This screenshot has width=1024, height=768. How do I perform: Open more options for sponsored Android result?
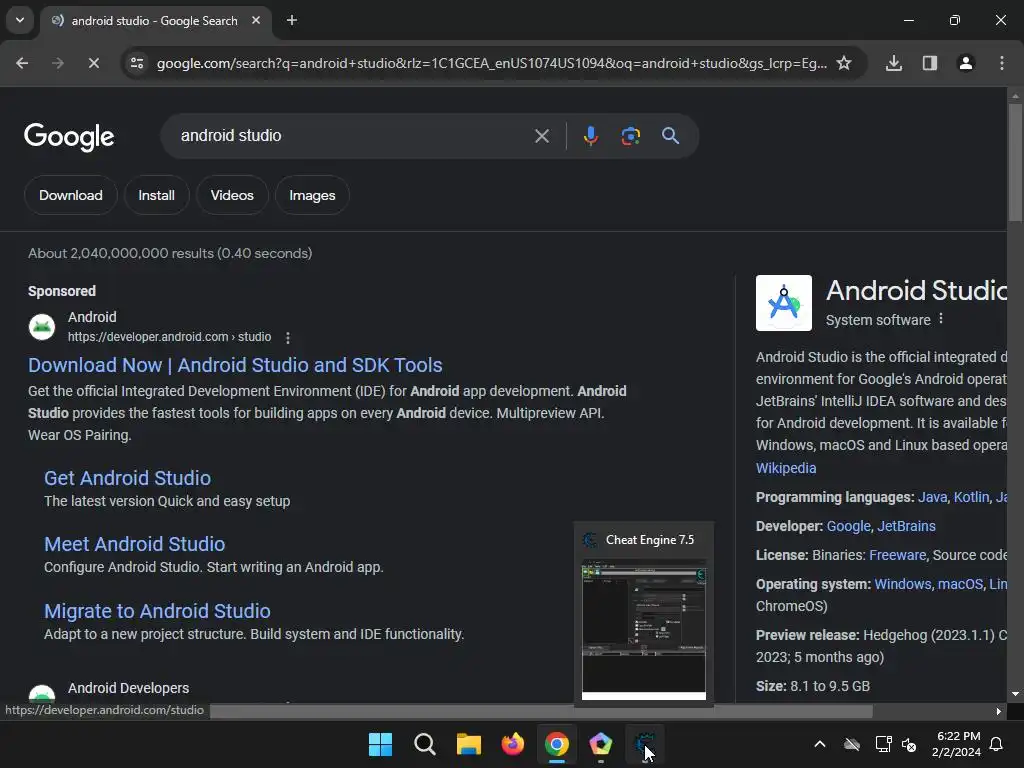click(x=287, y=338)
